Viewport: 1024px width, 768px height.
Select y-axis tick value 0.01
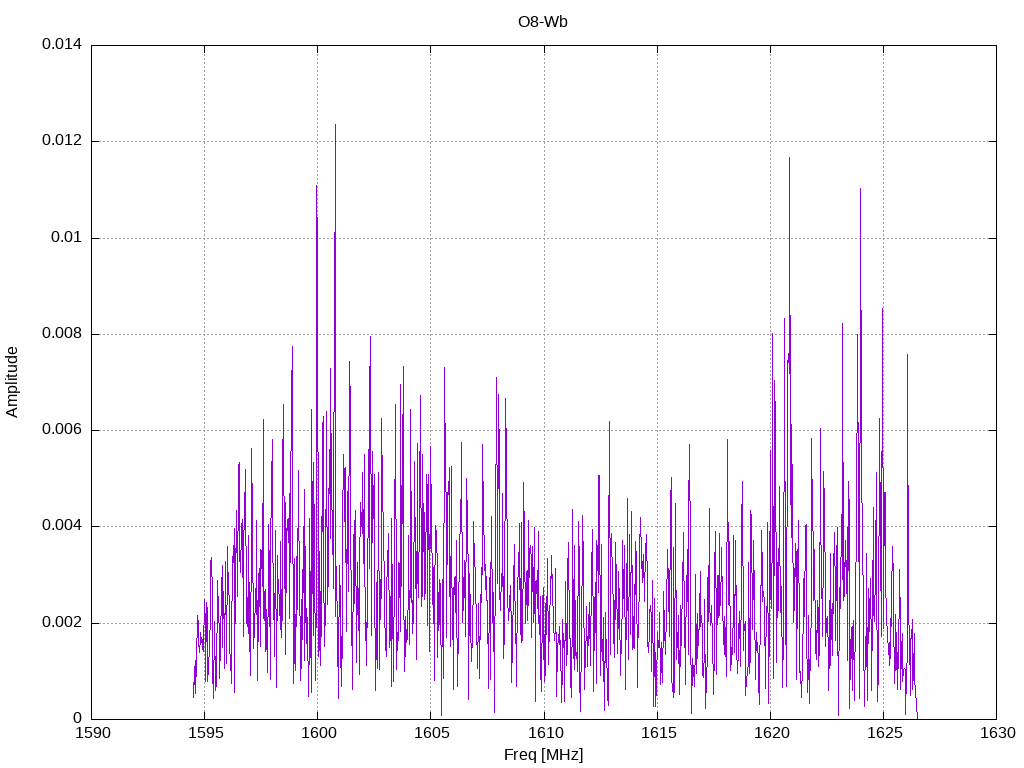click(x=67, y=237)
